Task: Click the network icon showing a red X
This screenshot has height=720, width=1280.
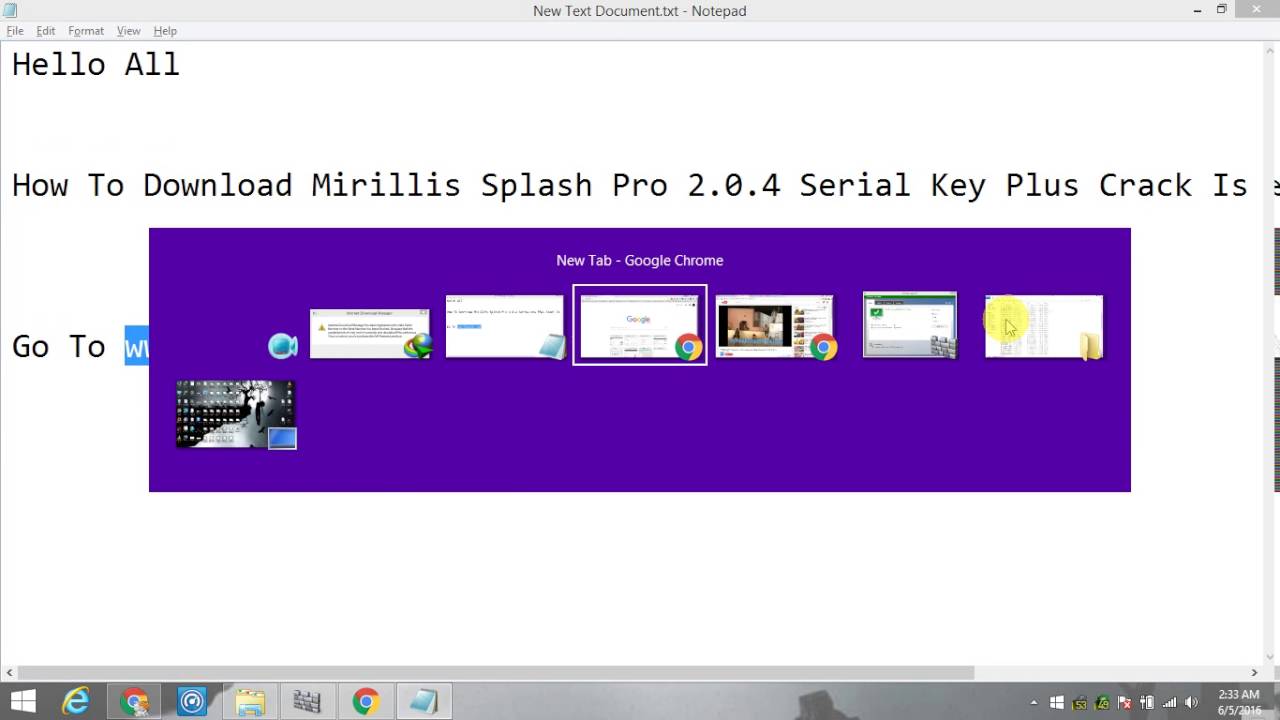Action: point(1125,701)
